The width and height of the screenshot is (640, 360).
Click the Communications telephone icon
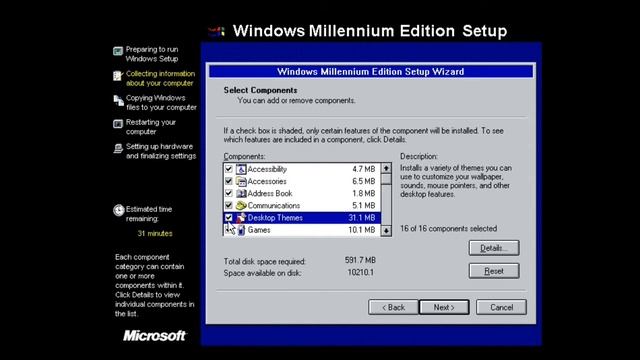pyautogui.click(x=241, y=205)
